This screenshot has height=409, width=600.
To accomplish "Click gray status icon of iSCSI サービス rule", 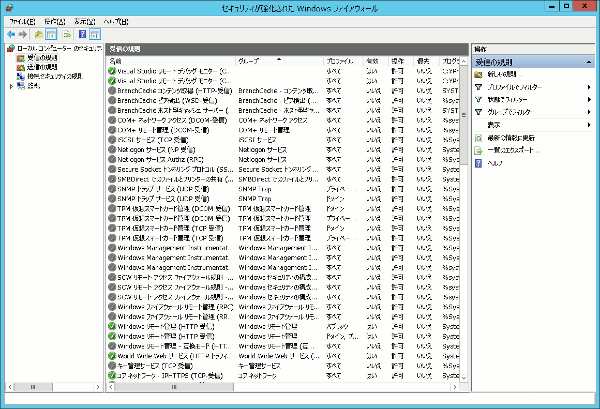I will (x=112, y=140).
